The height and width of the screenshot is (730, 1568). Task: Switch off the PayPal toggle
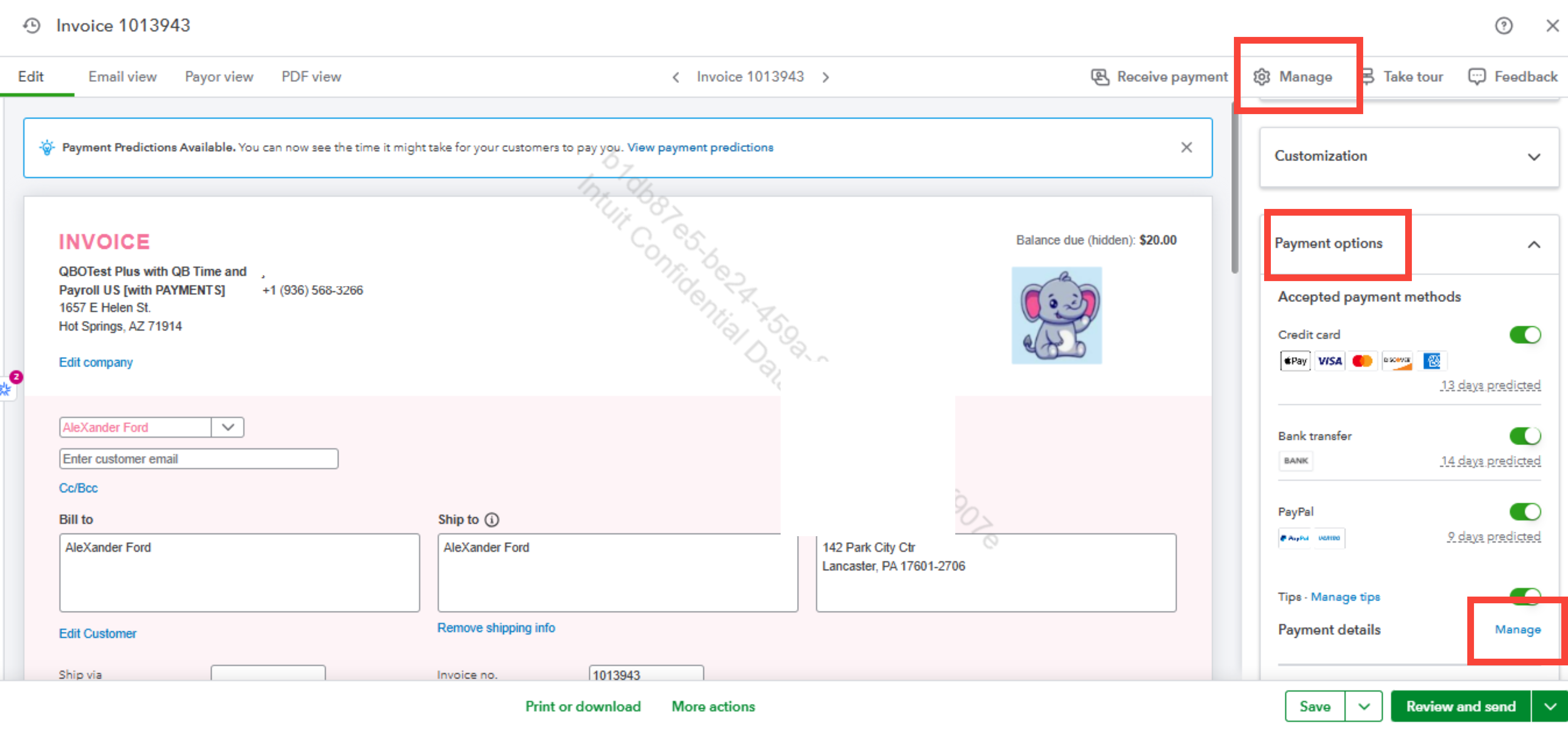(1525, 511)
